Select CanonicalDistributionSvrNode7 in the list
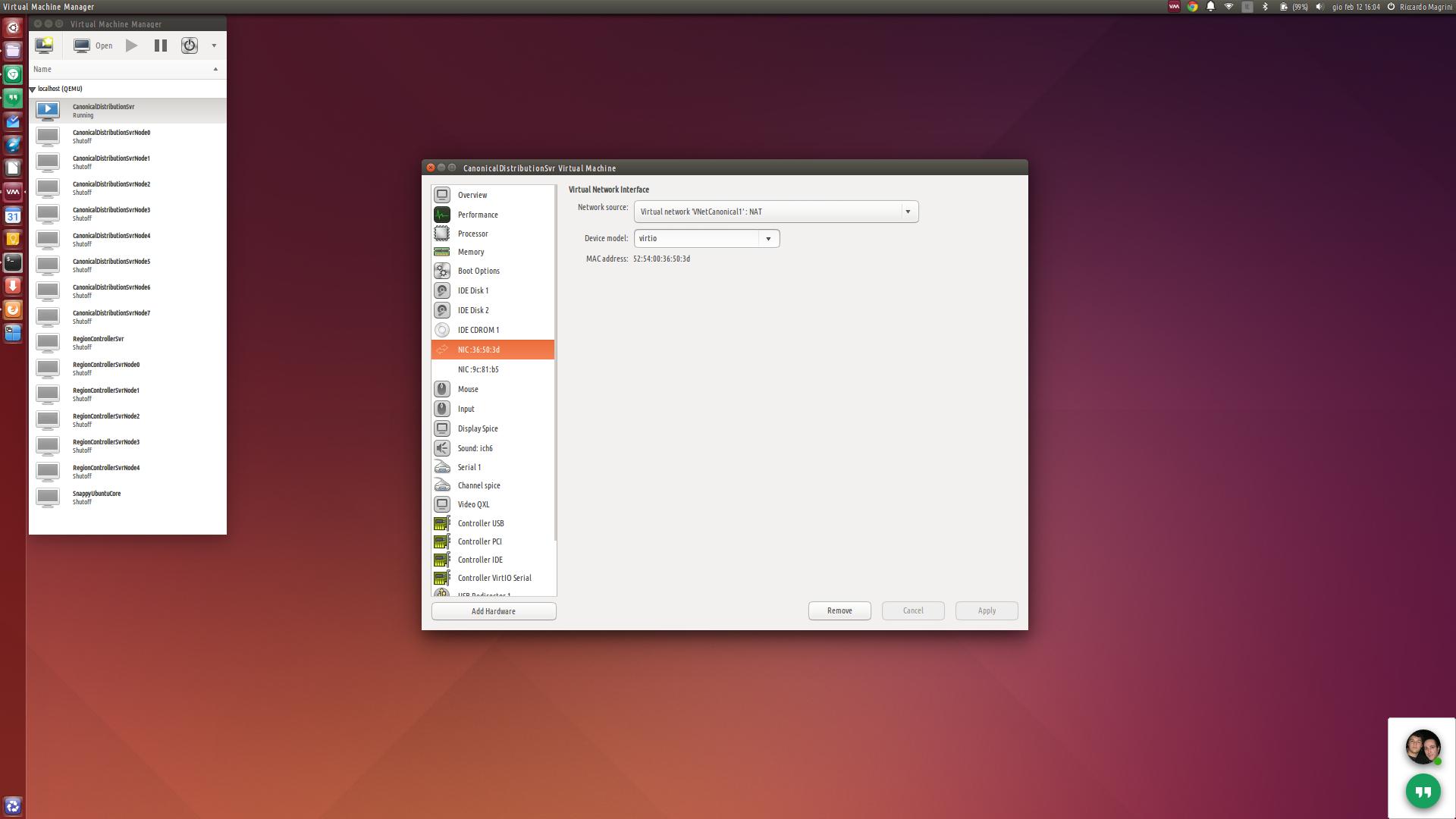 pos(127,317)
